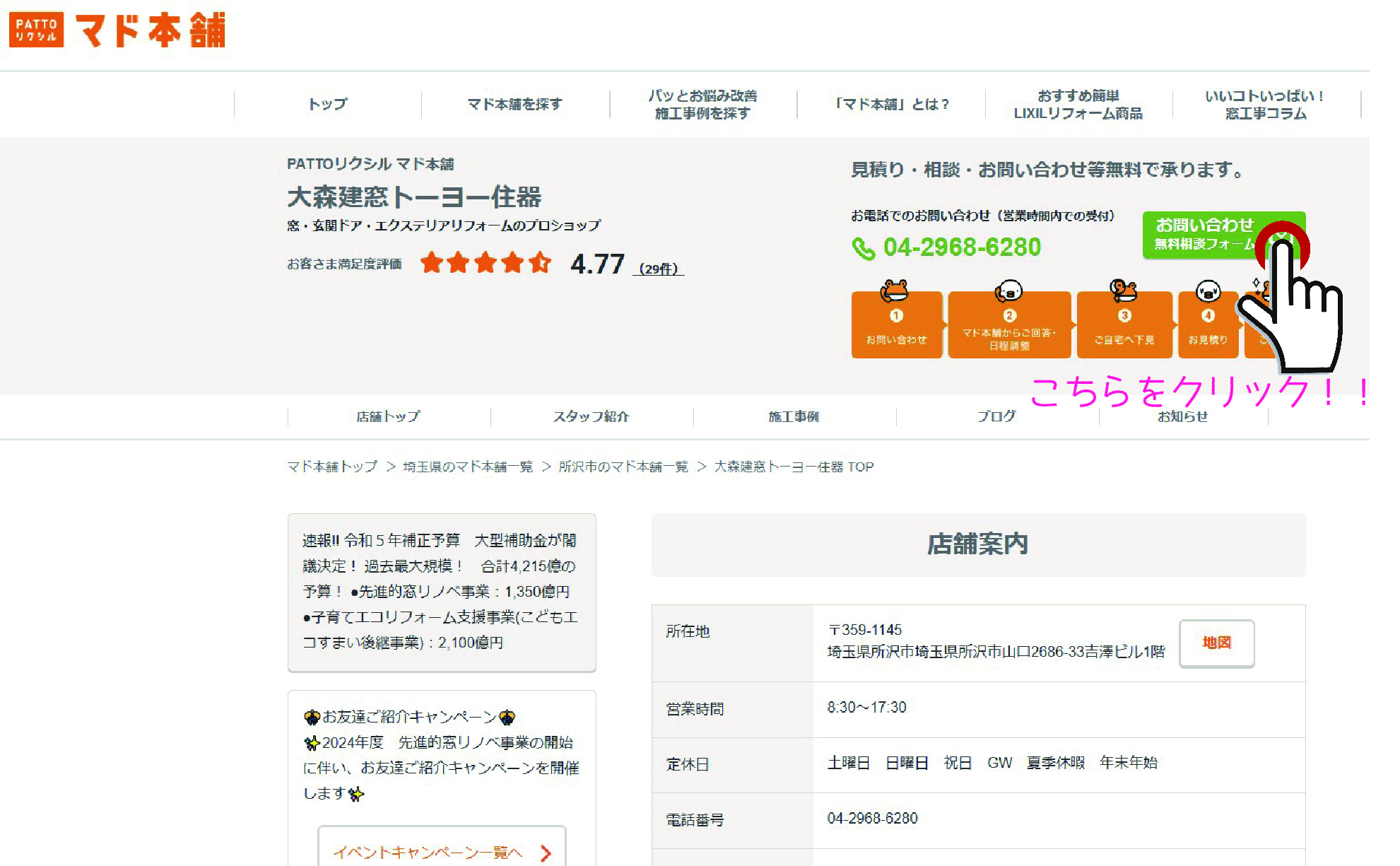The image size is (1400, 866).
Task: Click the 店舗案内 heading
Action: pyautogui.click(x=978, y=544)
